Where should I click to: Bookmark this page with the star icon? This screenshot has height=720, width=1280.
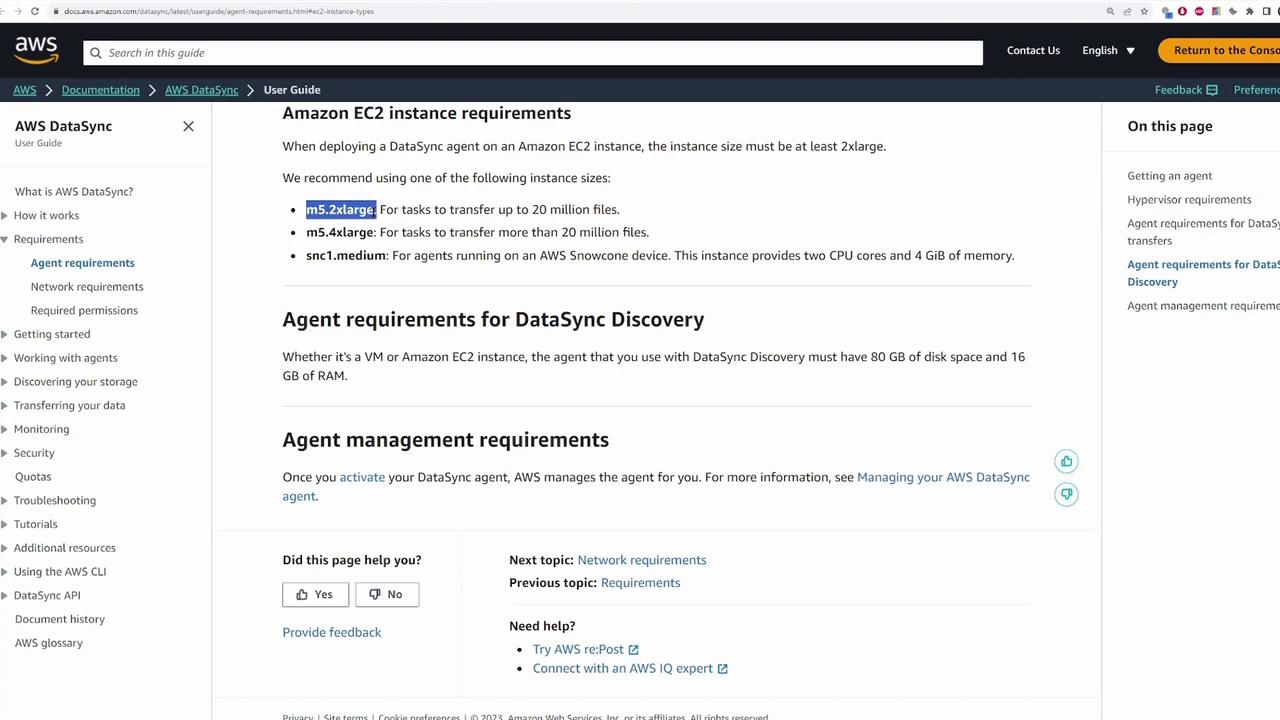(x=1144, y=11)
